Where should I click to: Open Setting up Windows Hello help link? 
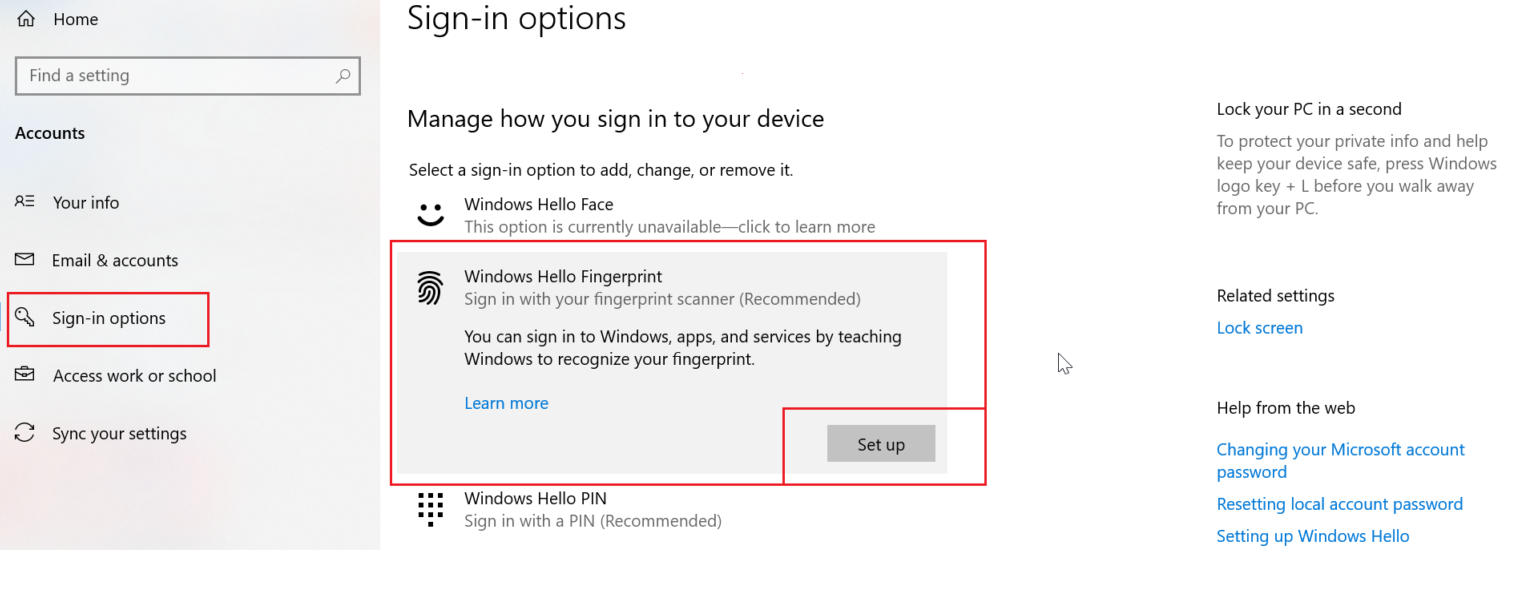coord(1313,536)
